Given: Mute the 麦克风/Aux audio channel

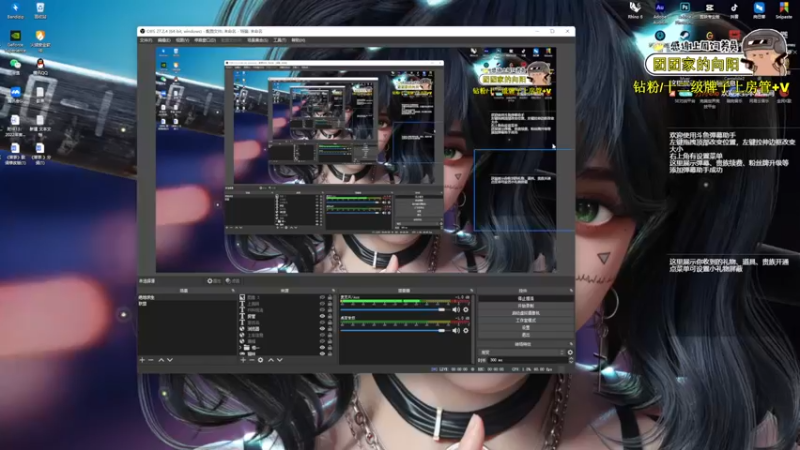Looking at the screenshot, I should pyautogui.click(x=456, y=310).
